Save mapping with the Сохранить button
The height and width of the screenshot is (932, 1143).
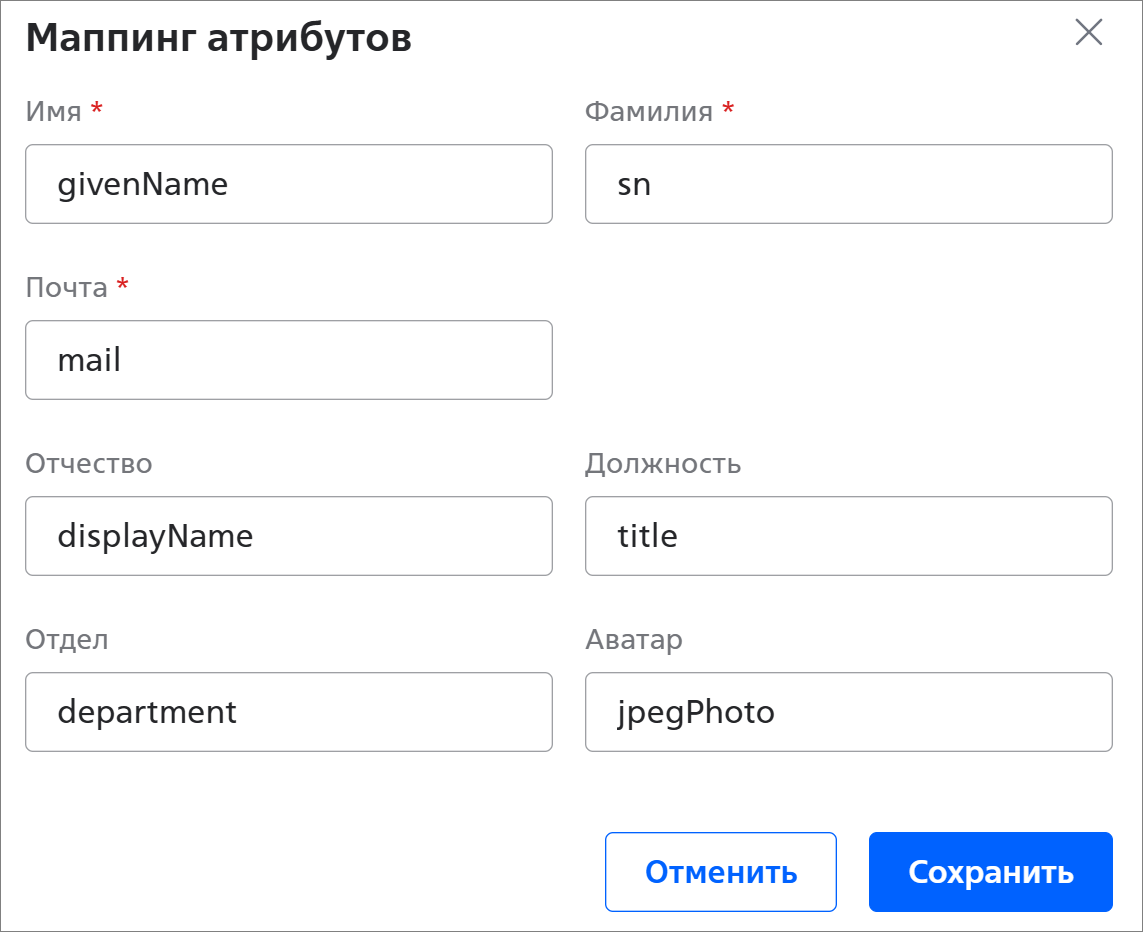point(991,872)
